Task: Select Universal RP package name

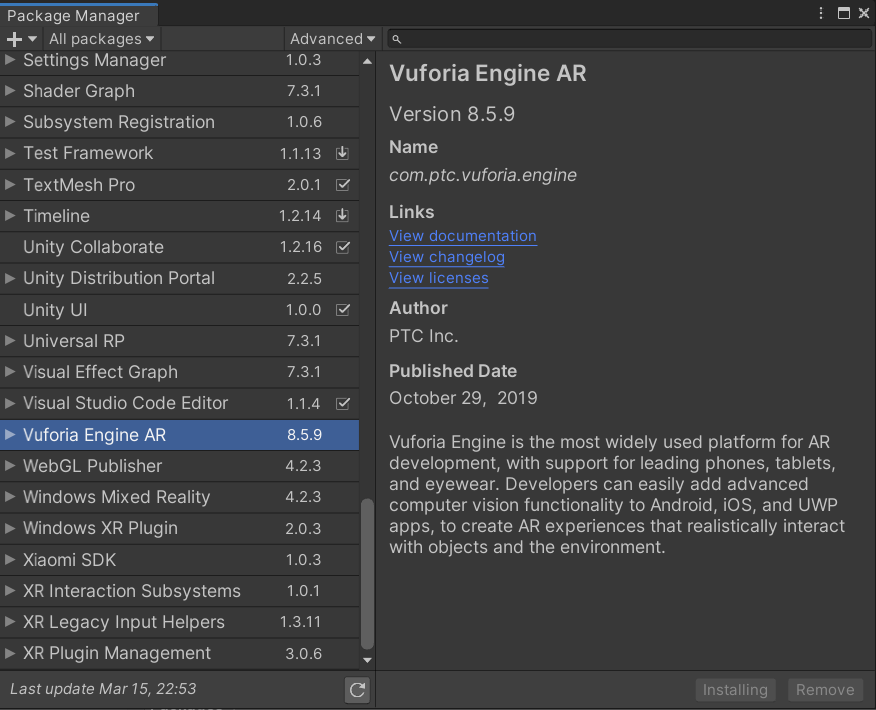Action: click(x=74, y=341)
